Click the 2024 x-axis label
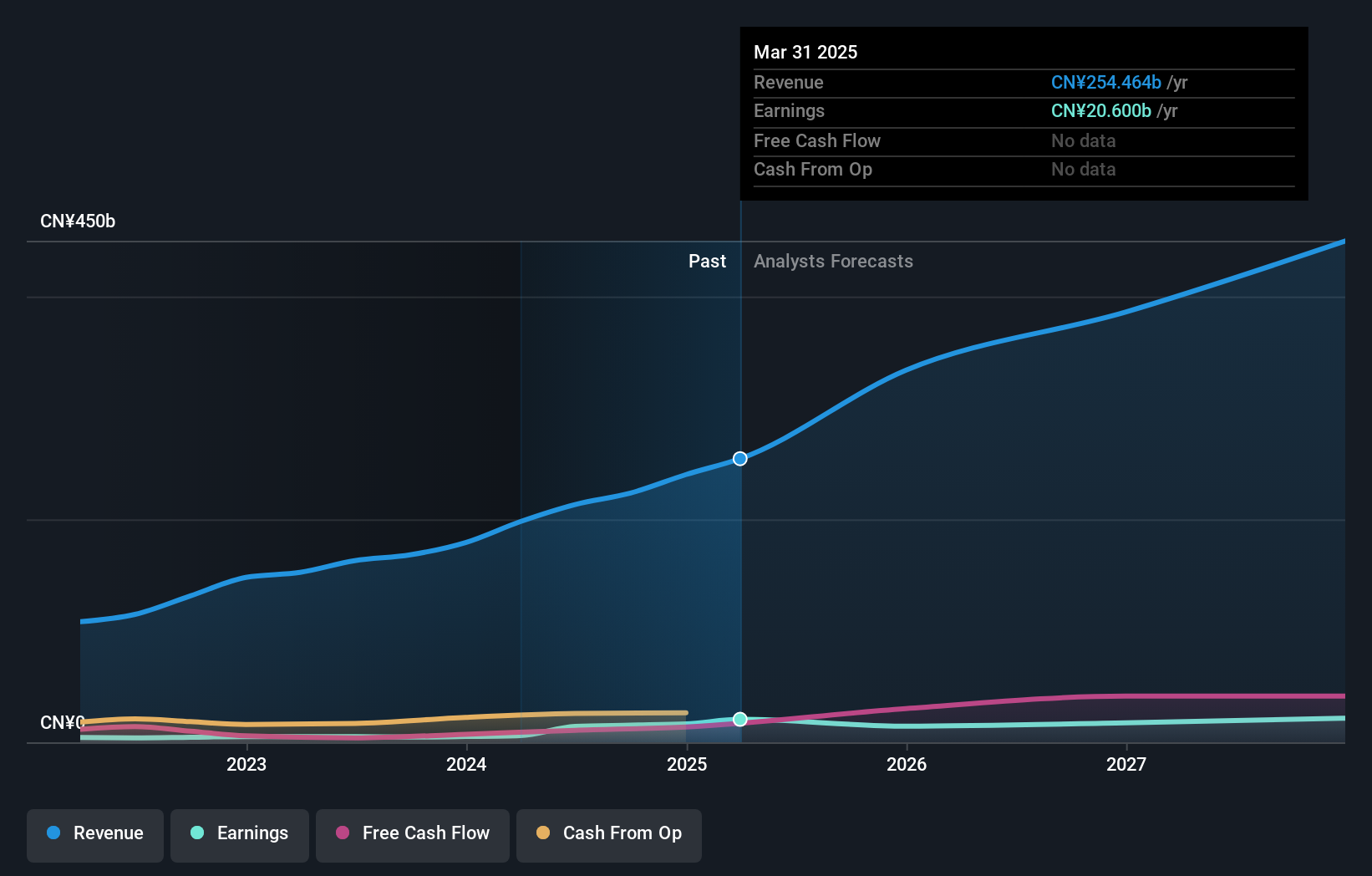 pos(466,764)
